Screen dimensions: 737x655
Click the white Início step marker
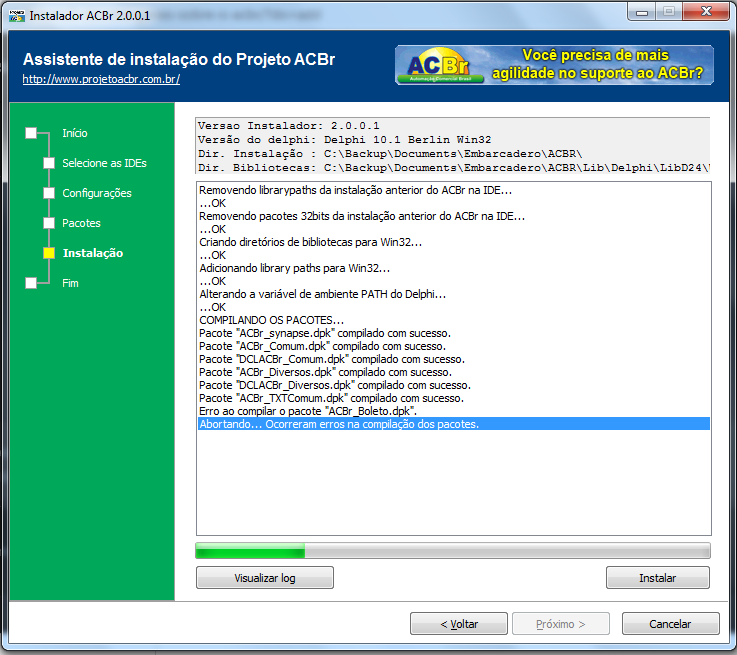31,133
